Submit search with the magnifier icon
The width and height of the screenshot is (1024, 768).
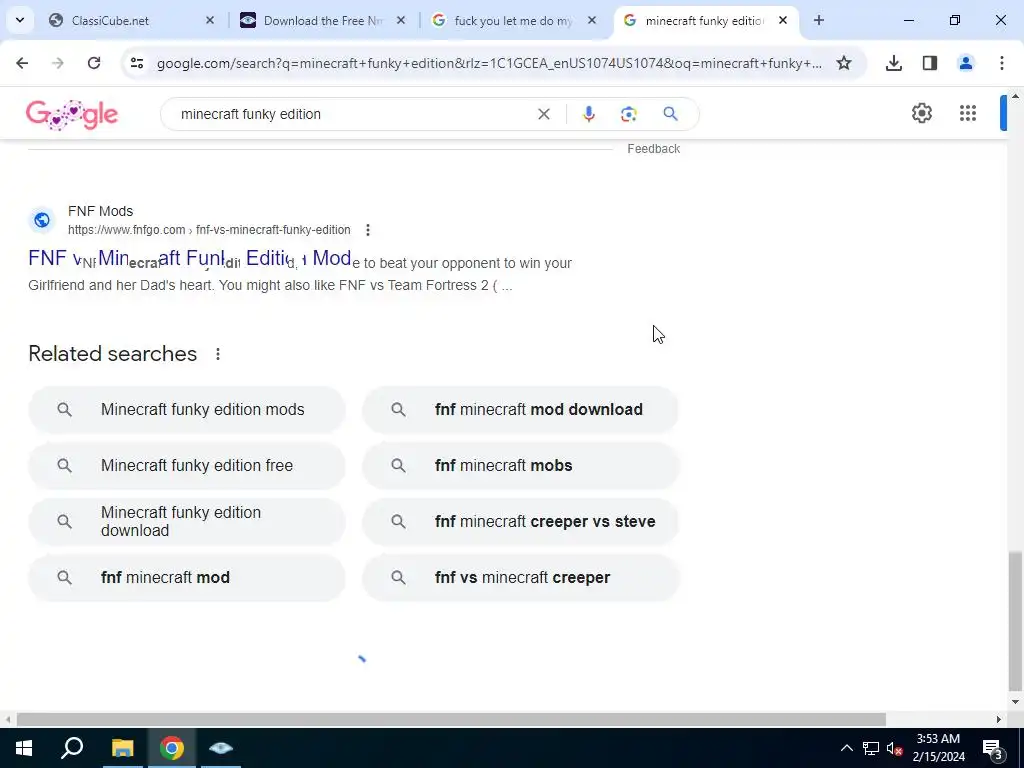(670, 114)
